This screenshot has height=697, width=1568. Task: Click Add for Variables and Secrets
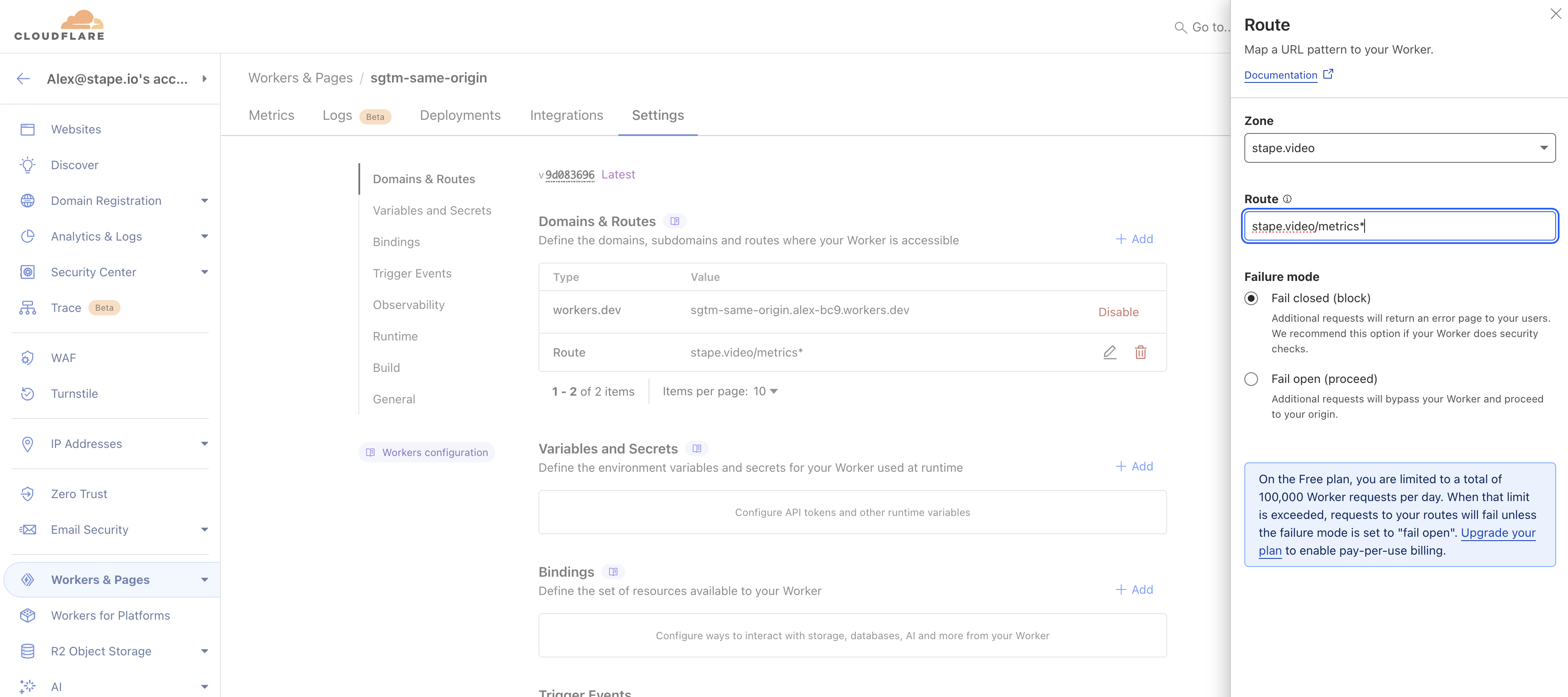(x=1135, y=466)
